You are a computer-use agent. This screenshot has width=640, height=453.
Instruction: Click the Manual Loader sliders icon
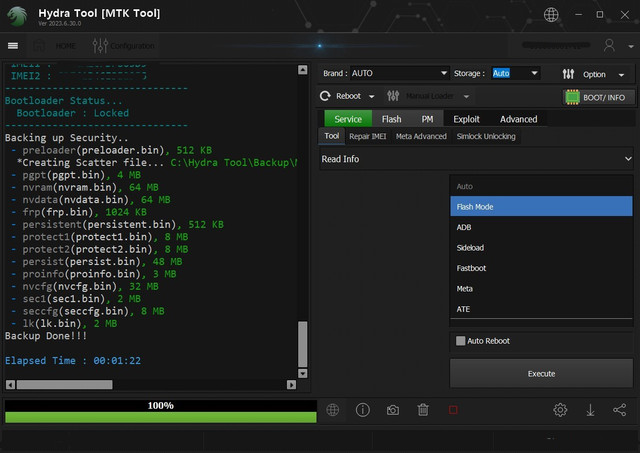(x=393, y=96)
